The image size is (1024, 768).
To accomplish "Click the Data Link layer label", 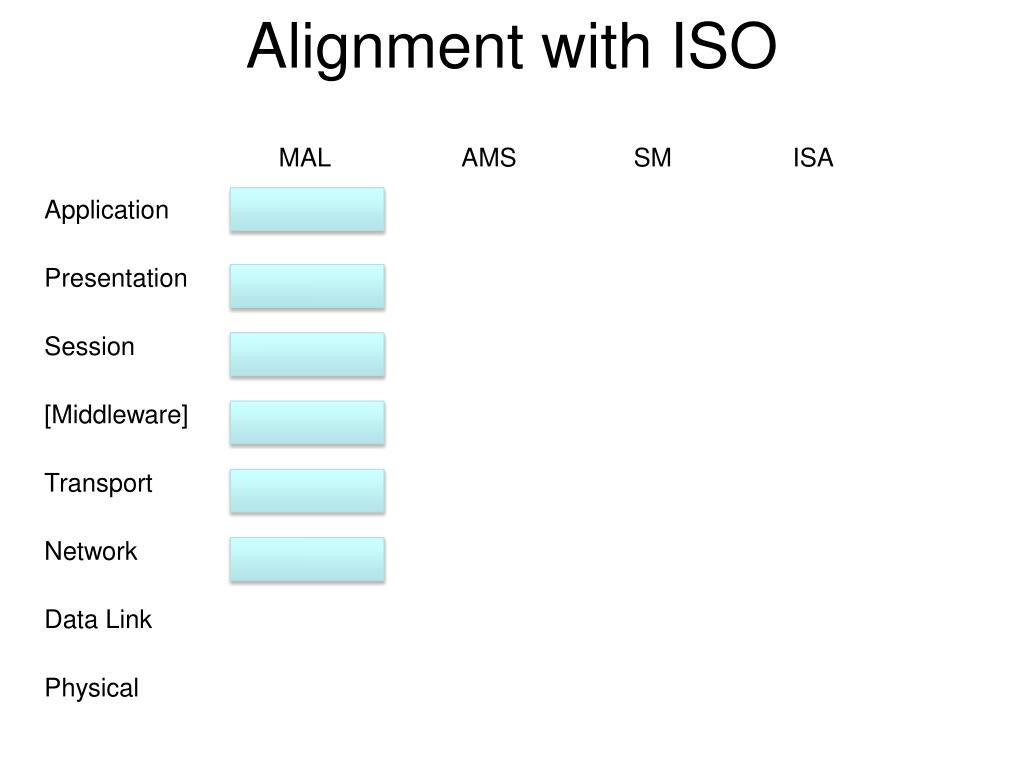I will pyautogui.click(x=98, y=619).
